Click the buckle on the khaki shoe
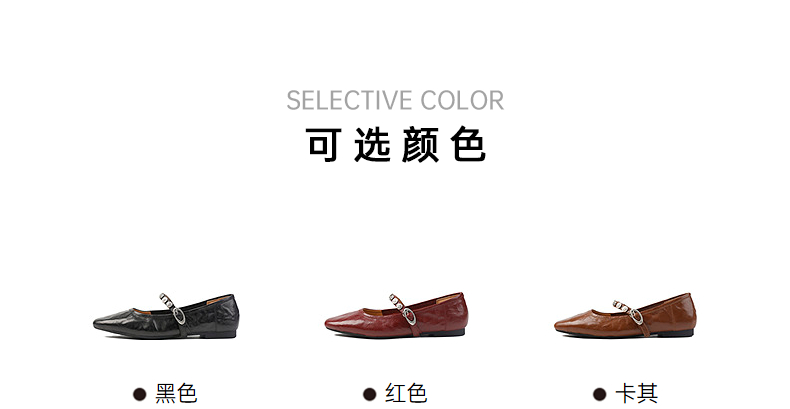 (x=637, y=316)
